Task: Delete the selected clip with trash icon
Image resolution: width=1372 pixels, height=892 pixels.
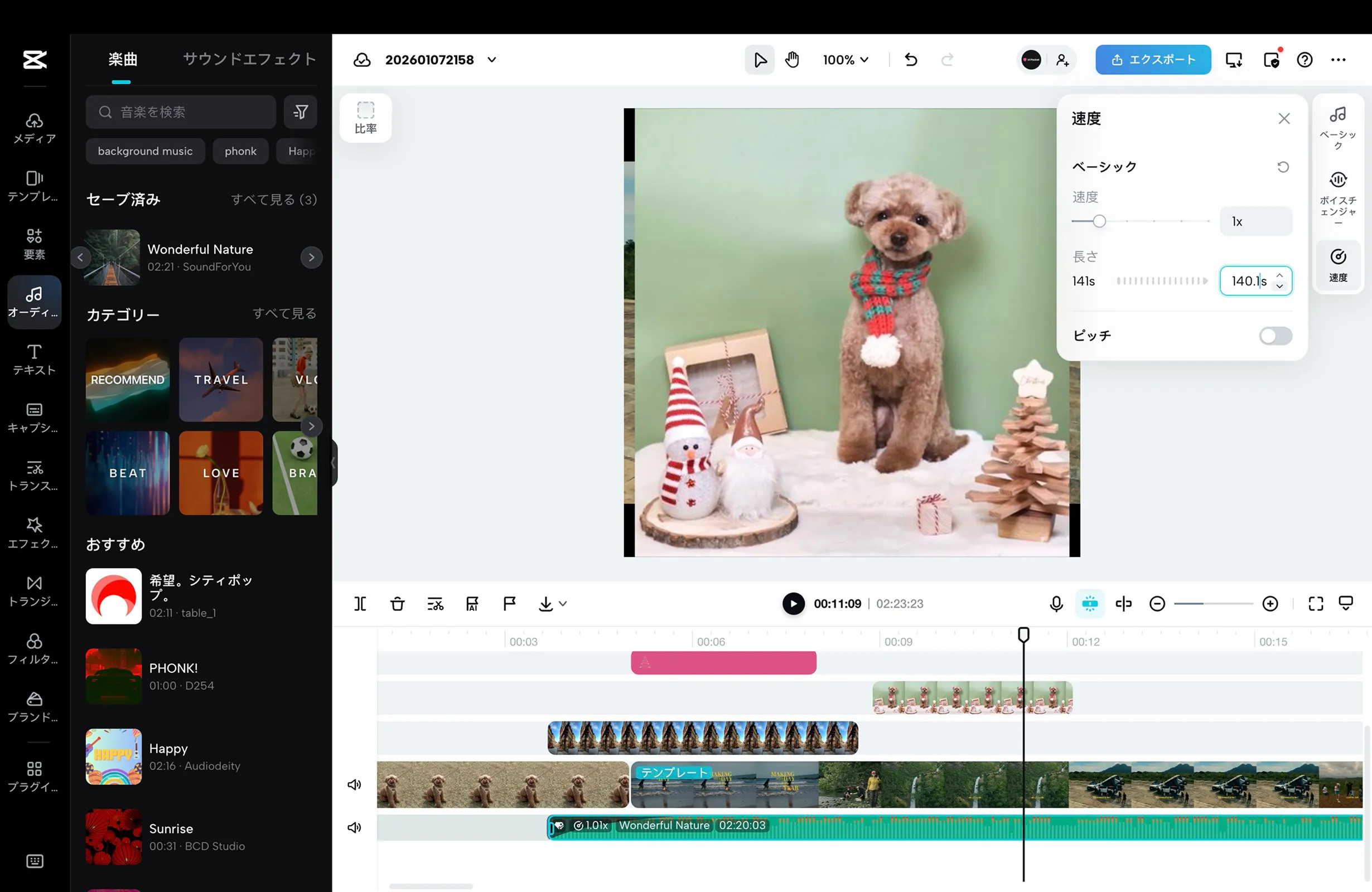Action: click(397, 603)
